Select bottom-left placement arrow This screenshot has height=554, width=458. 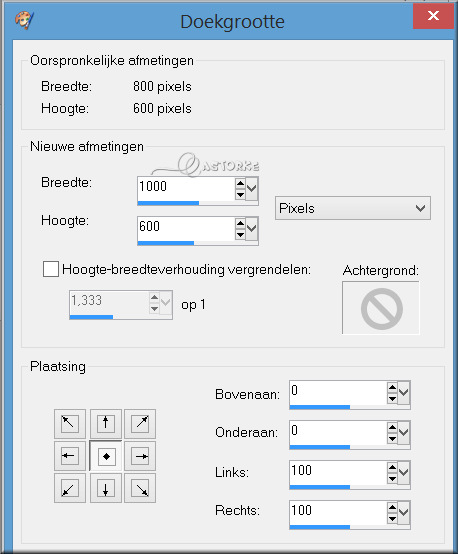coord(70,489)
